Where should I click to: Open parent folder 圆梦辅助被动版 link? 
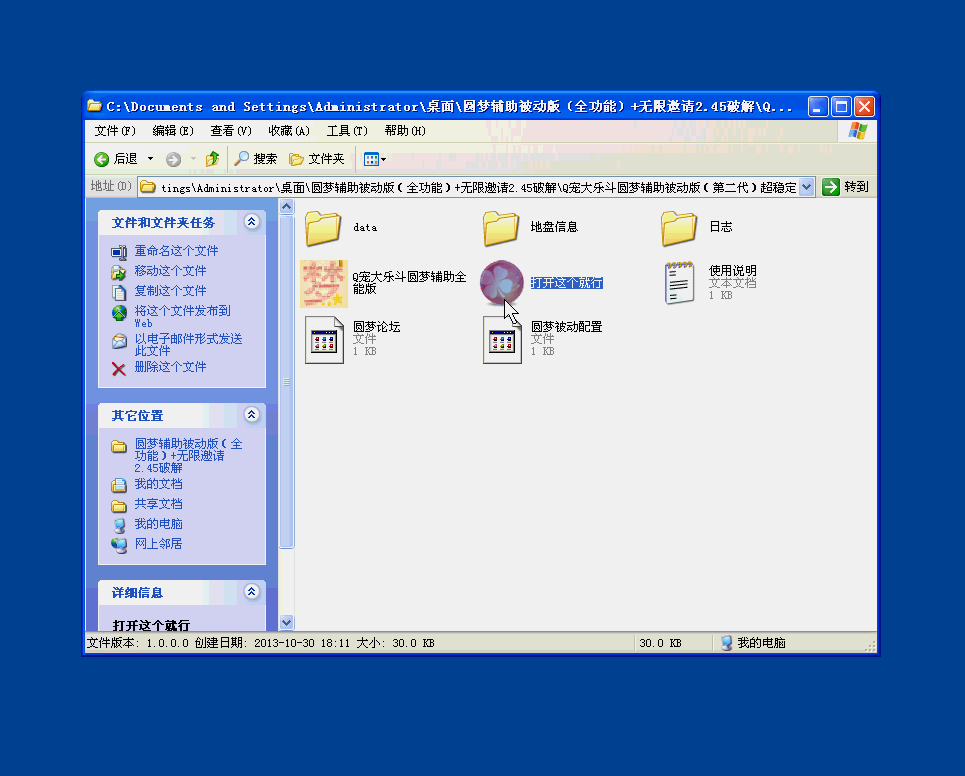pyautogui.click(x=188, y=455)
